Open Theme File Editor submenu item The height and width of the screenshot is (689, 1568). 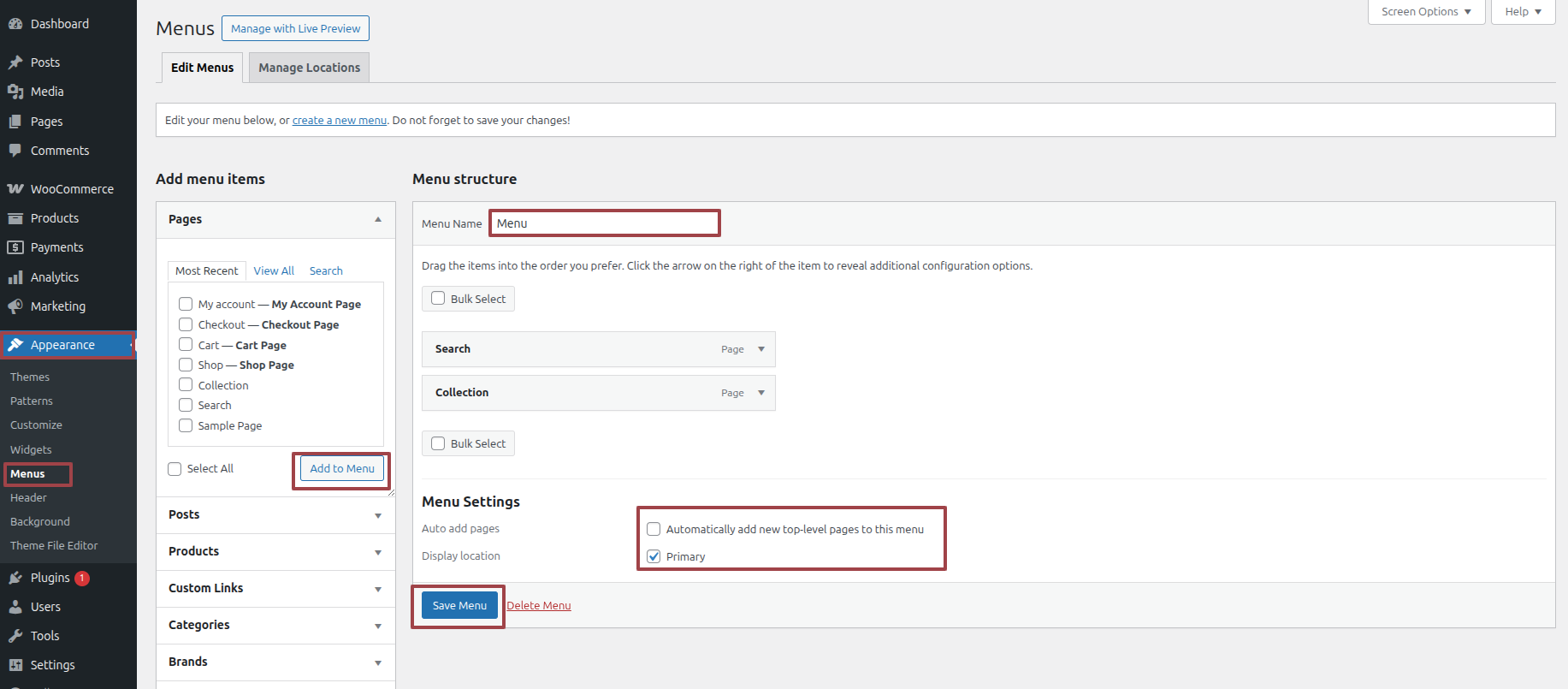point(54,545)
